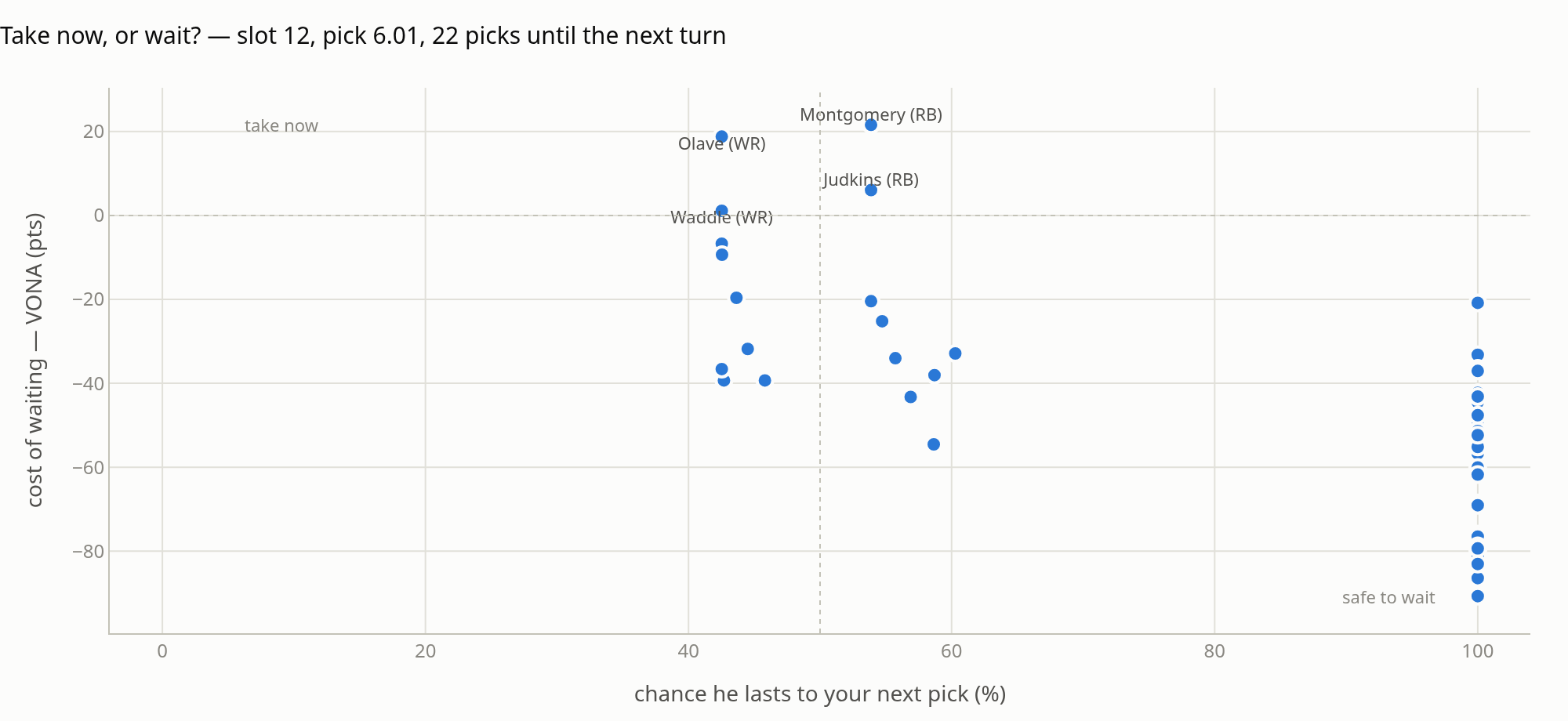Click the Waddle (WR) data point

click(x=721, y=211)
